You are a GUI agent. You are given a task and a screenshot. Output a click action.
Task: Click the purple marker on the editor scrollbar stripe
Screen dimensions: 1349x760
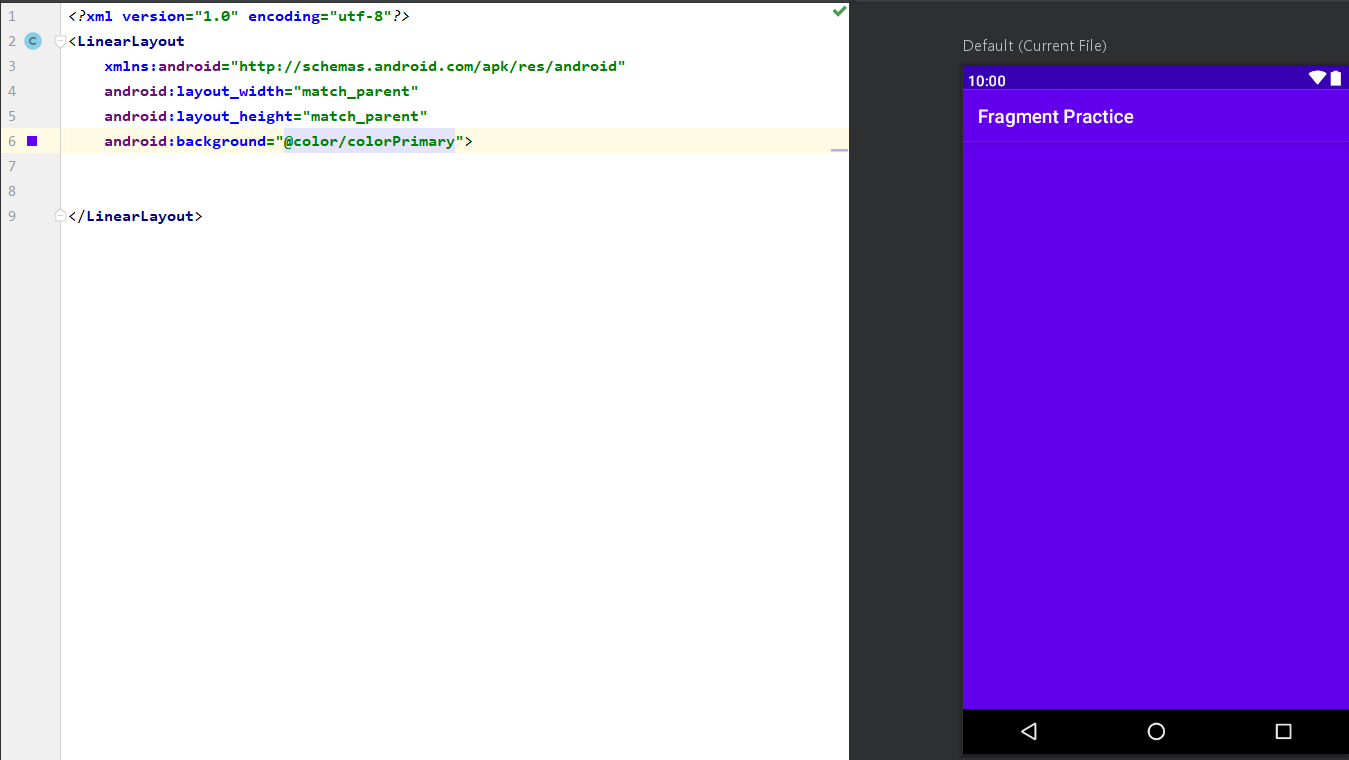[x=839, y=150]
